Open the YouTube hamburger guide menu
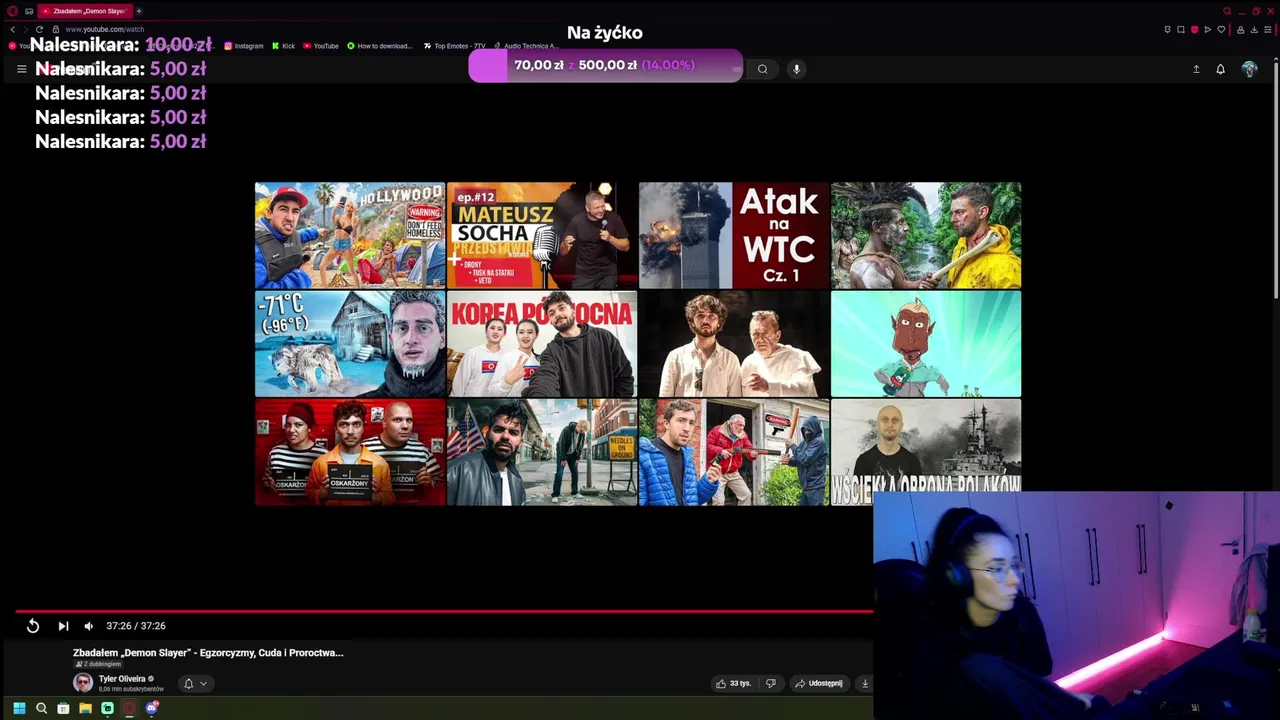Image resolution: width=1280 pixels, height=720 pixels. pyautogui.click(x=21, y=69)
